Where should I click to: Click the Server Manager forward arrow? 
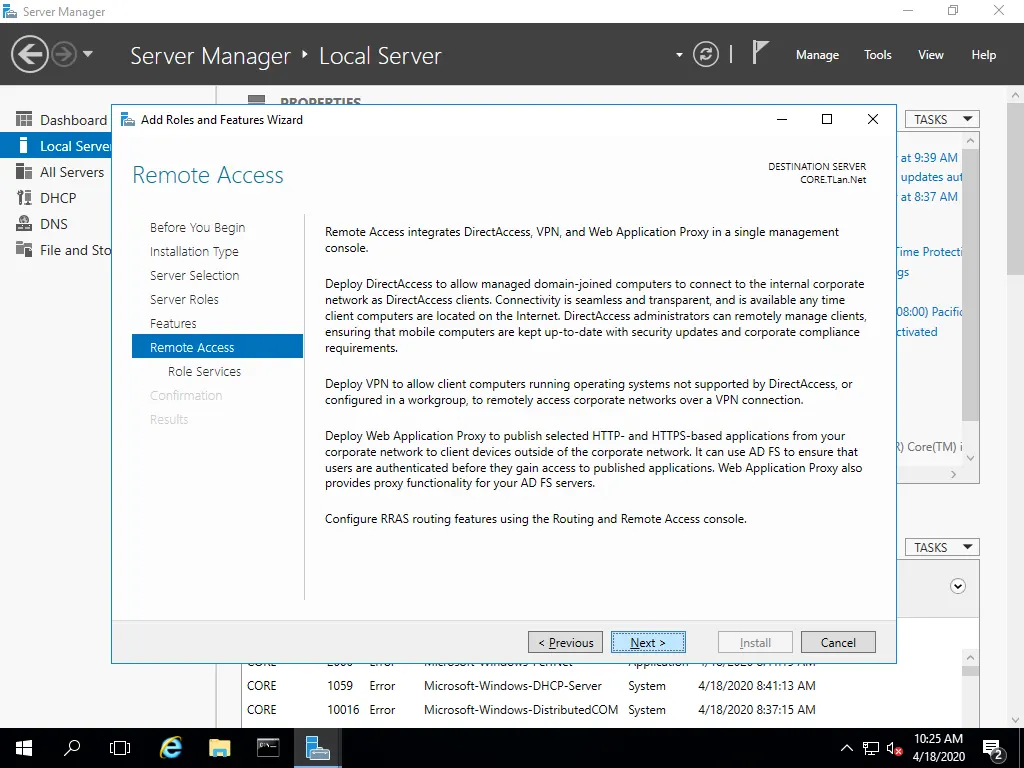pyautogui.click(x=64, y=54)
